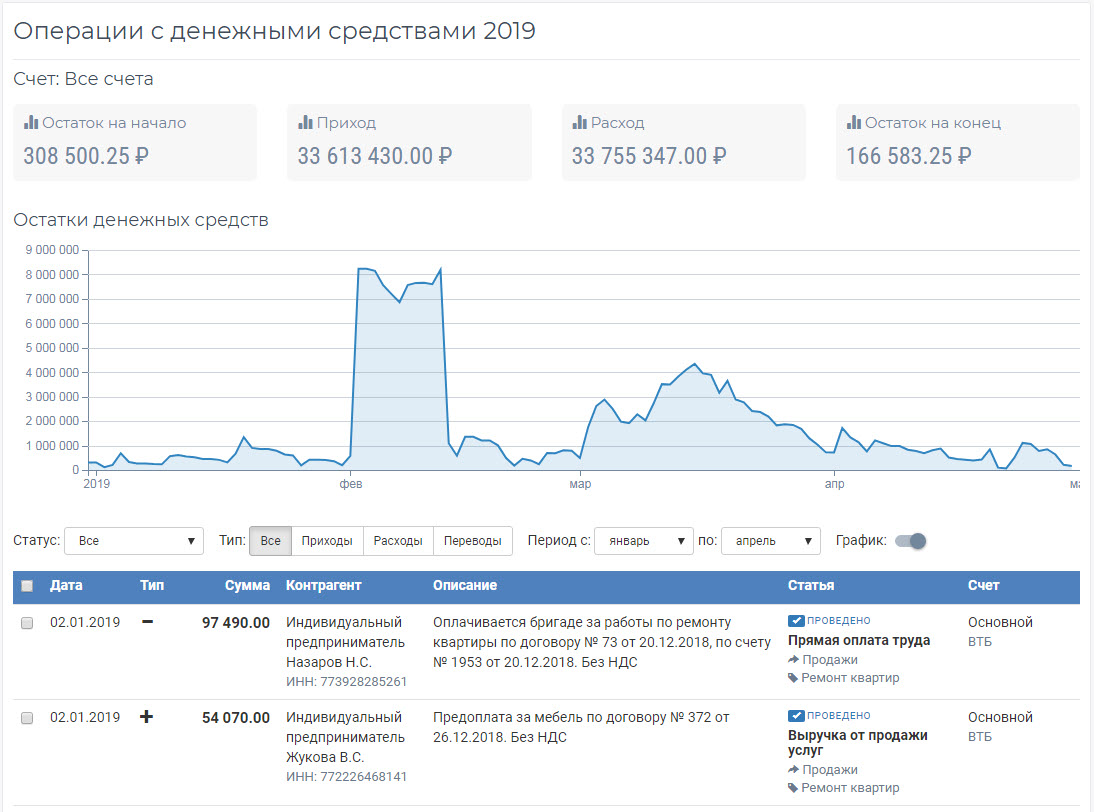
Task: Toggle the 'График' switch off
Action: click(911, 541)
